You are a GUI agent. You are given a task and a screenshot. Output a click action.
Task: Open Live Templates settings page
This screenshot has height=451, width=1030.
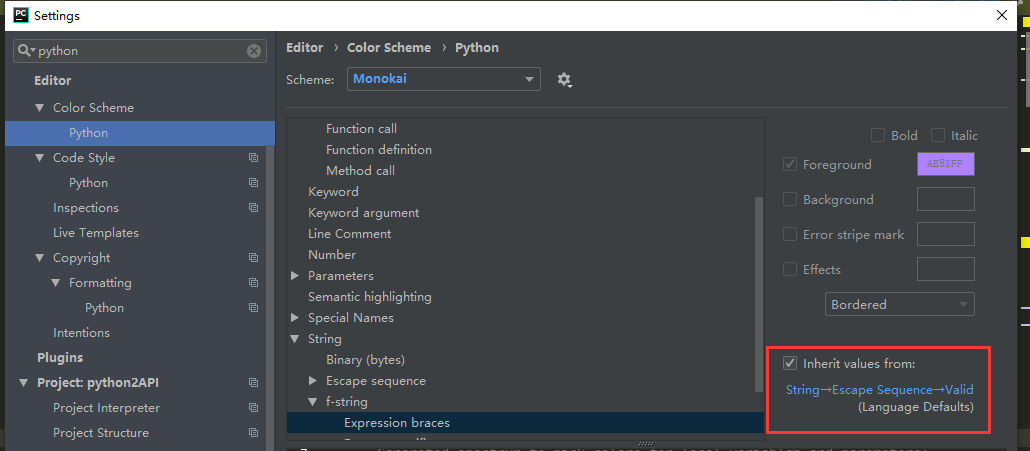pos(96,232)
